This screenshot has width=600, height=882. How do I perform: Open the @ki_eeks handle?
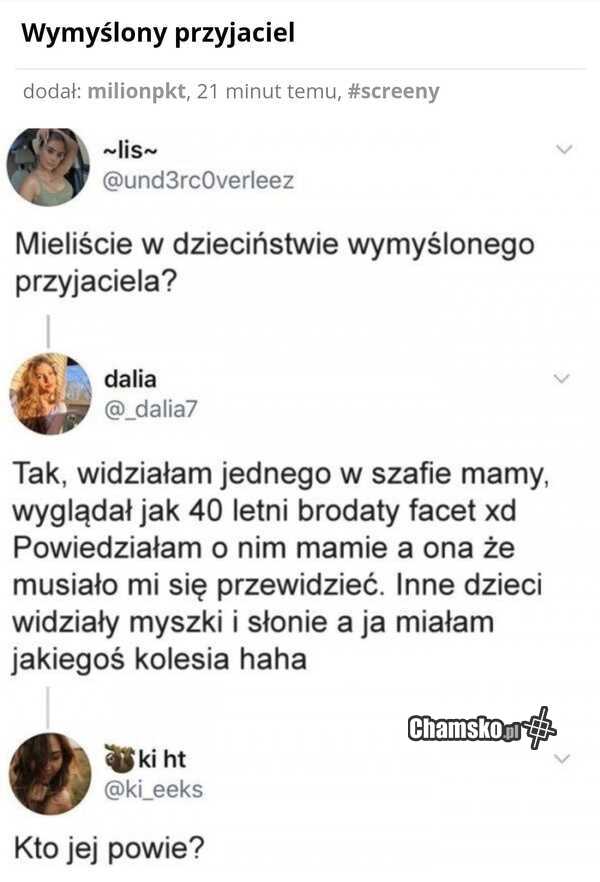click(154, 790)
